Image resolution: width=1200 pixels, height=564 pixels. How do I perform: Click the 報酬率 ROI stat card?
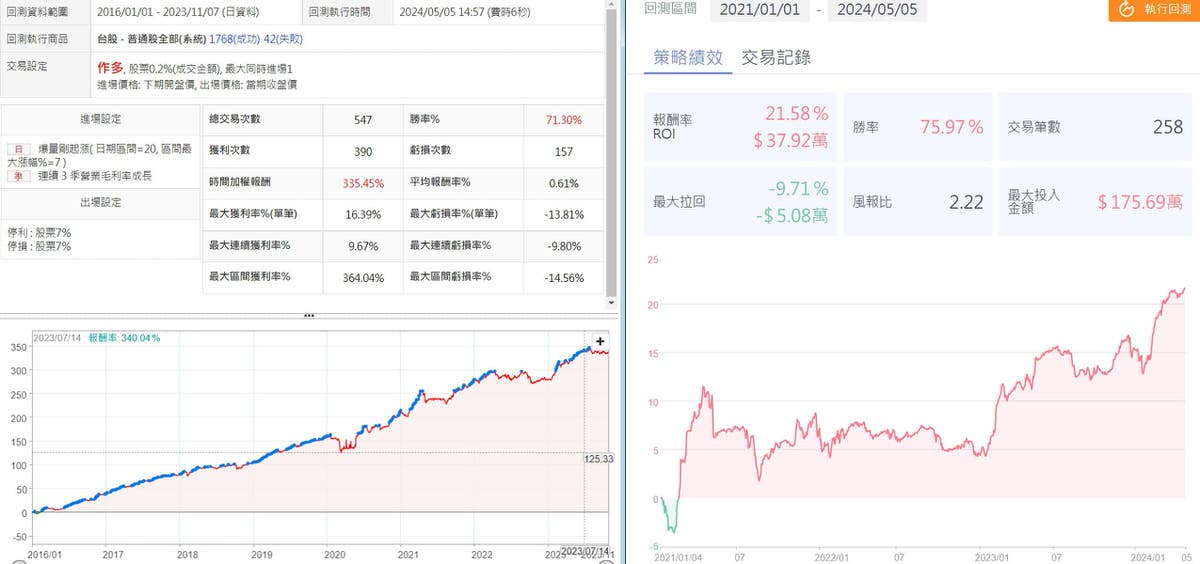pyautogui.click(x=740, y=129)
